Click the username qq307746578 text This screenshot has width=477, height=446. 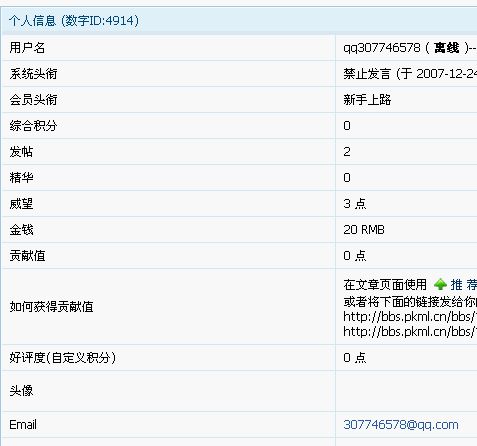(x=382, y=48)
